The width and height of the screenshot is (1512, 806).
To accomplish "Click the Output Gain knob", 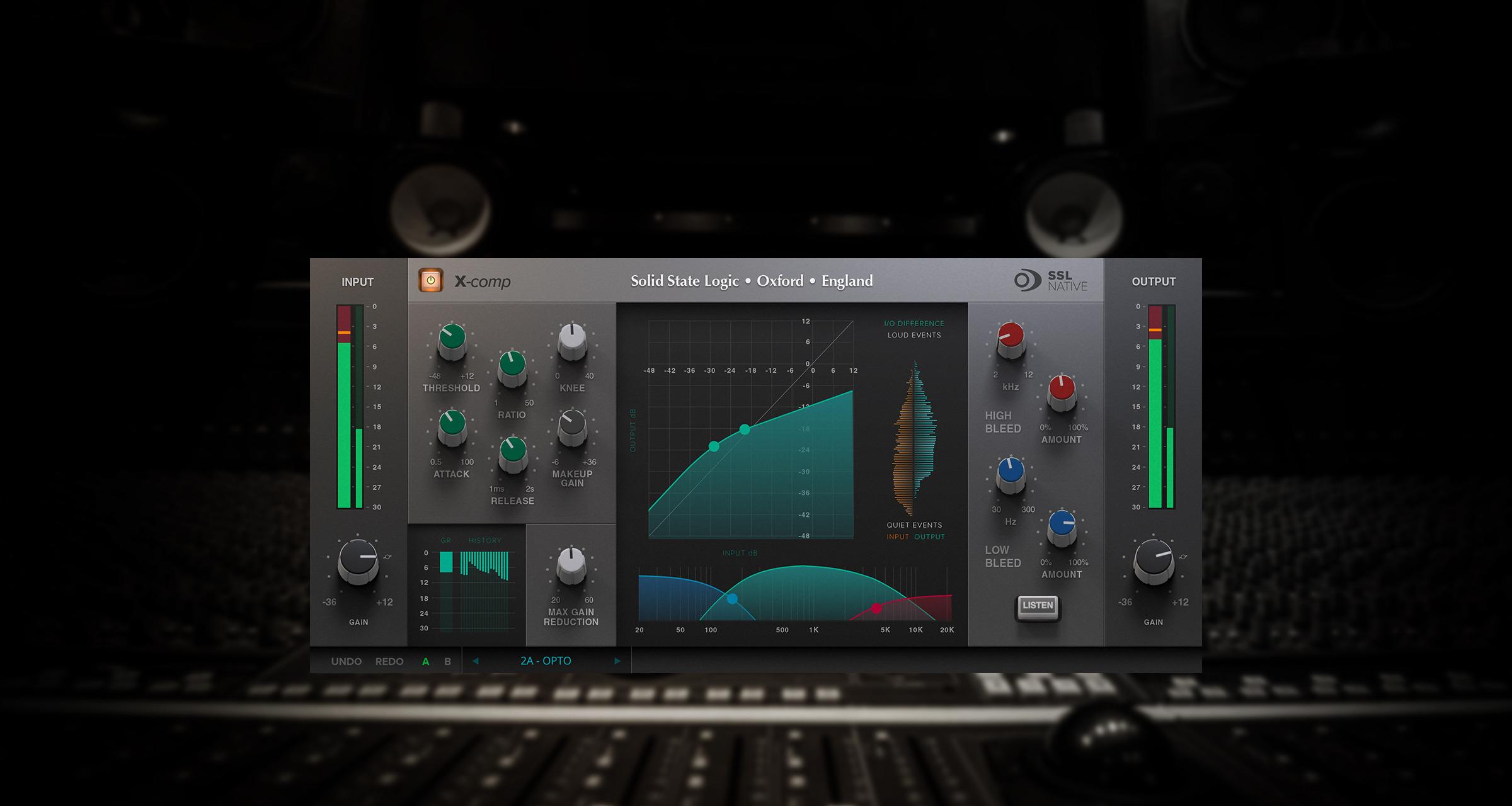I will (1154, 561).
